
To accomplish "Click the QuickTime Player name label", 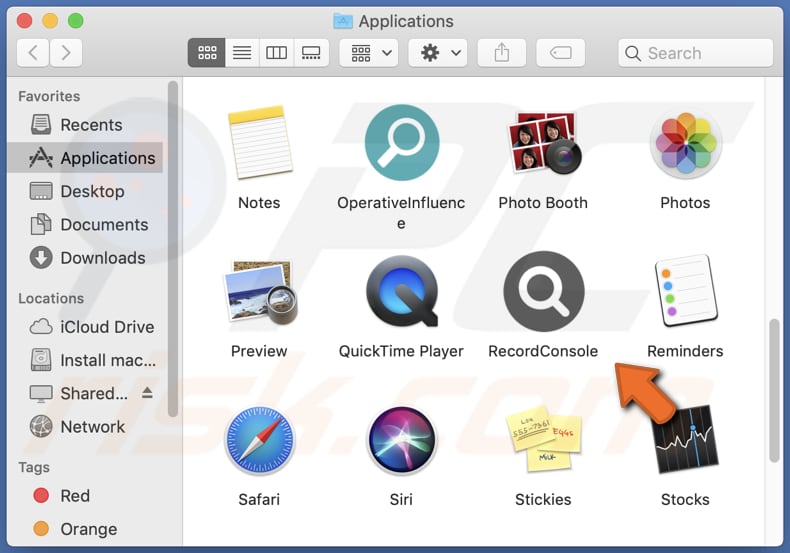I will coord(401,351).
